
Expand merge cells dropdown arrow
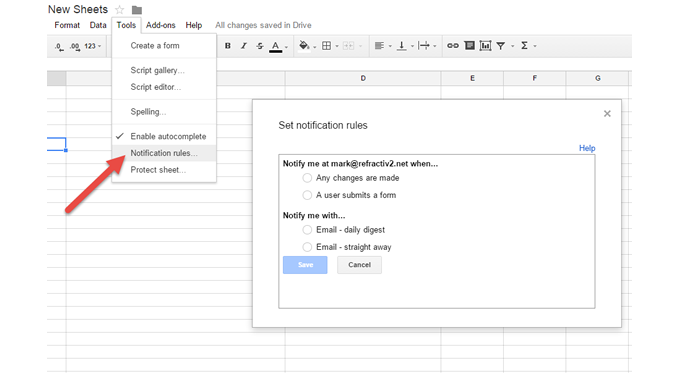pyautogui.click(x=360, y=46)
